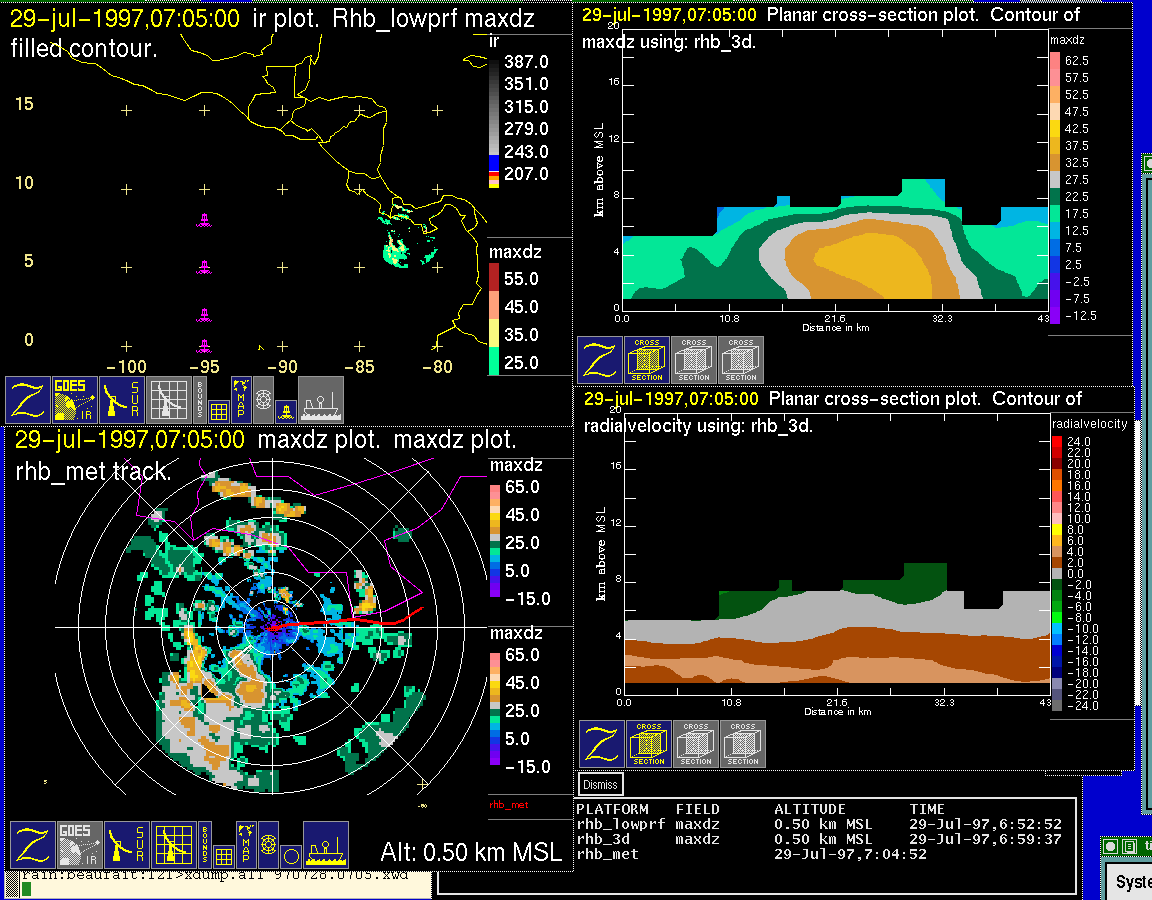The width and height of the screenshot is (1152, 900).
Task: Select radar grid icon in maxdz plot toolbar
Action: point(174,844)
